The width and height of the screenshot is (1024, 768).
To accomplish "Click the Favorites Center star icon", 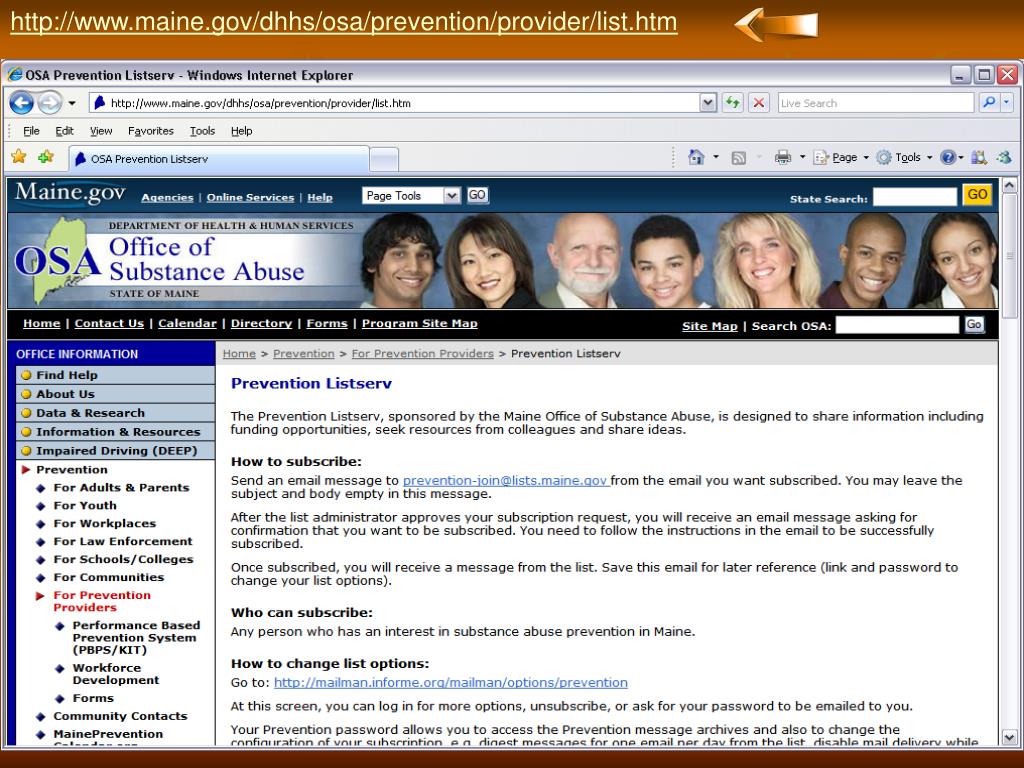I will pos(19,157).
